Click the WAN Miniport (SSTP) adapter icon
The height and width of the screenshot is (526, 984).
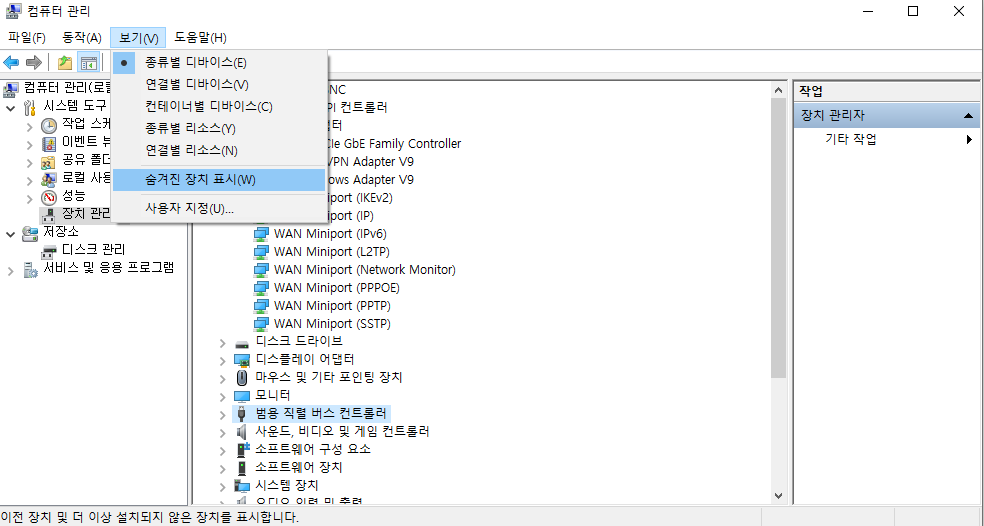click(261, 324)
